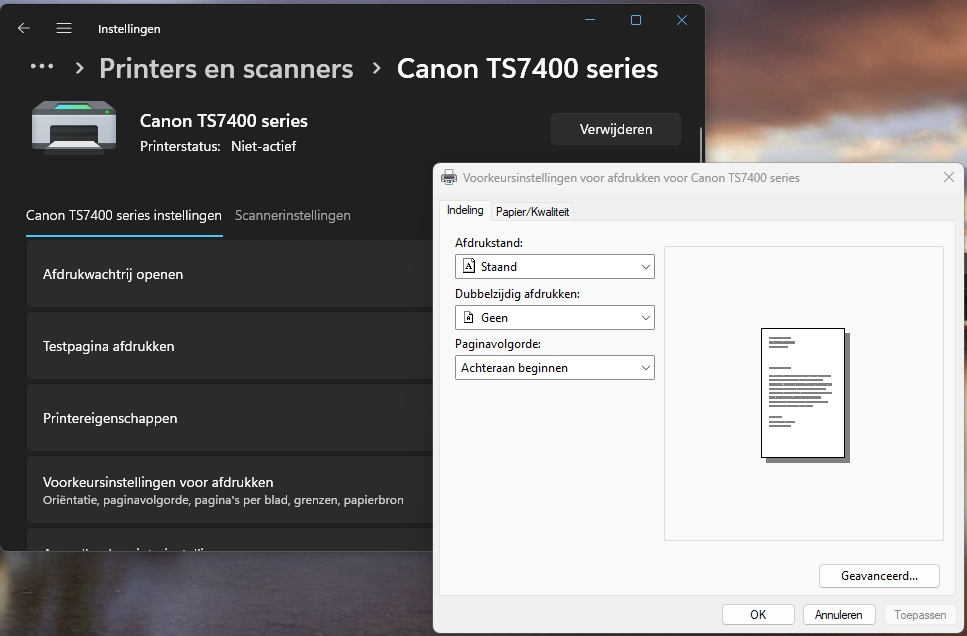Select the Indeling tab
Screen dimensions: 967x636
(x=465, y=211)
